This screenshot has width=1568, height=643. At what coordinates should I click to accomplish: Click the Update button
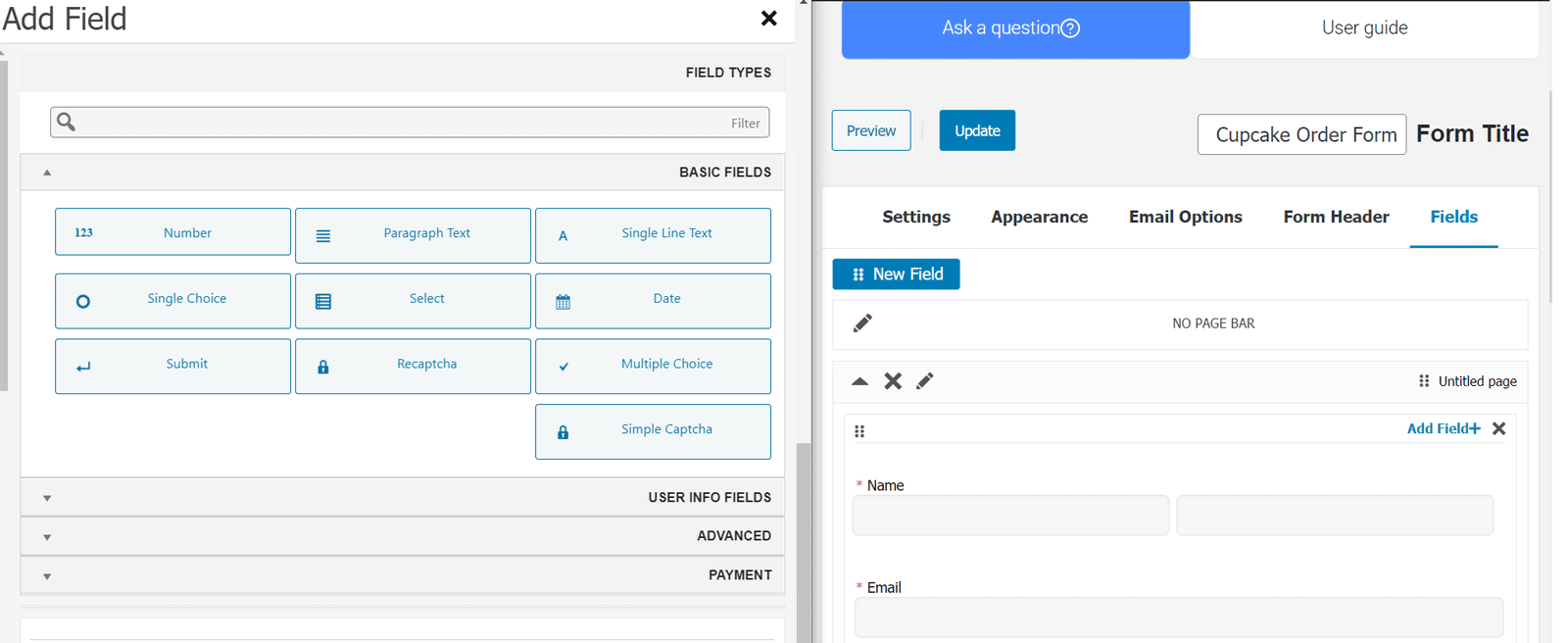(977, 130)
